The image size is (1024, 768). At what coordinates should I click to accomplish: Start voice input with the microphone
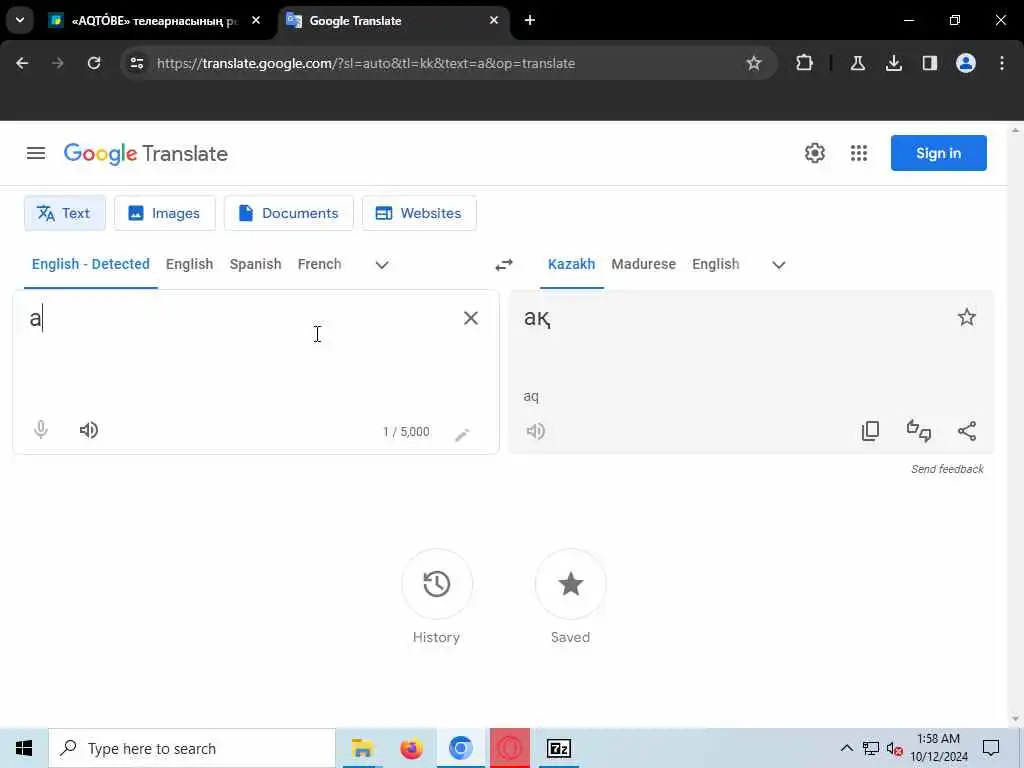pyautogui.click(x=40, y=430)
